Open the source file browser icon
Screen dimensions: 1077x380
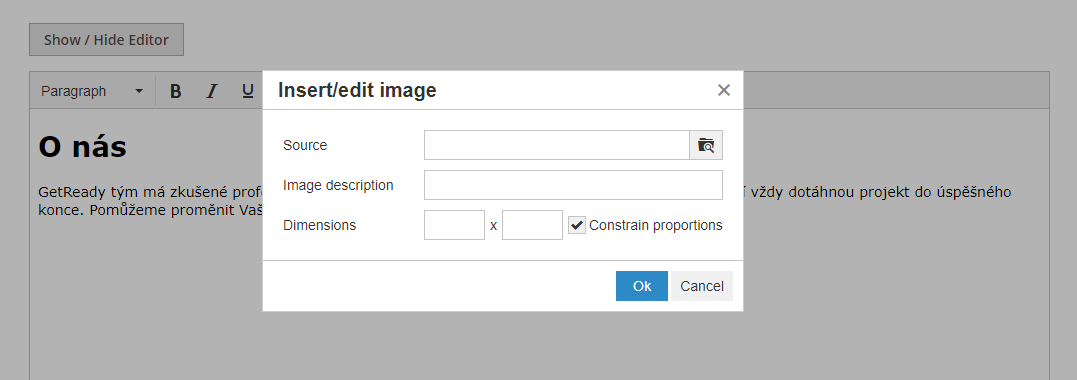(705, 145)
